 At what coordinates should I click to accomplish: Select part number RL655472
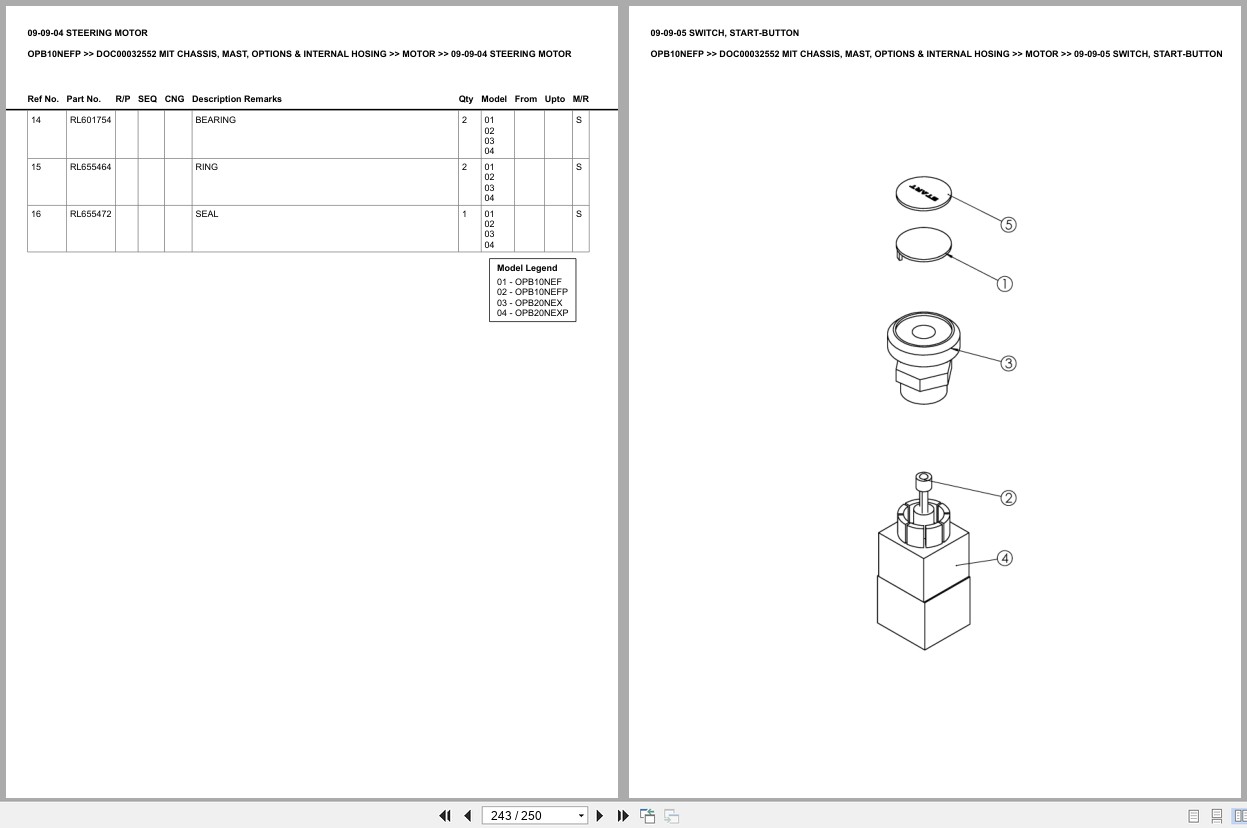point(90,214)
